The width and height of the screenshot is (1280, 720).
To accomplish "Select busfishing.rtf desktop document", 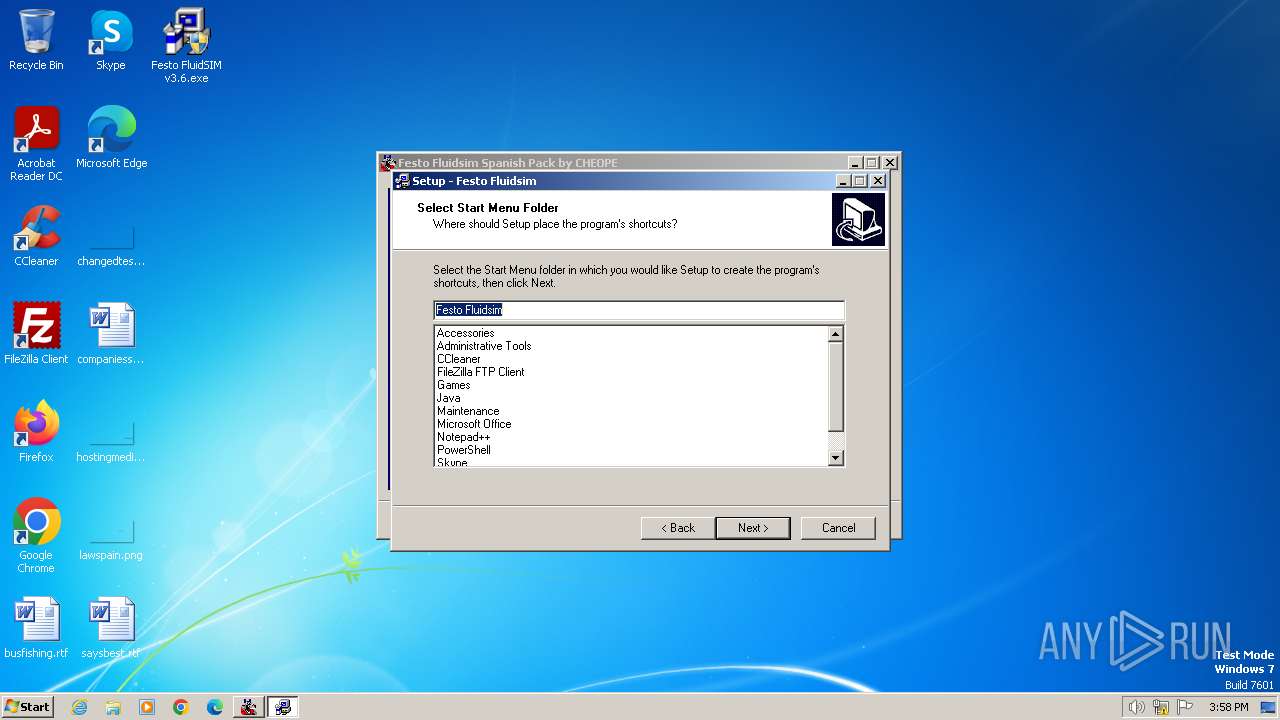I will 36,627.
